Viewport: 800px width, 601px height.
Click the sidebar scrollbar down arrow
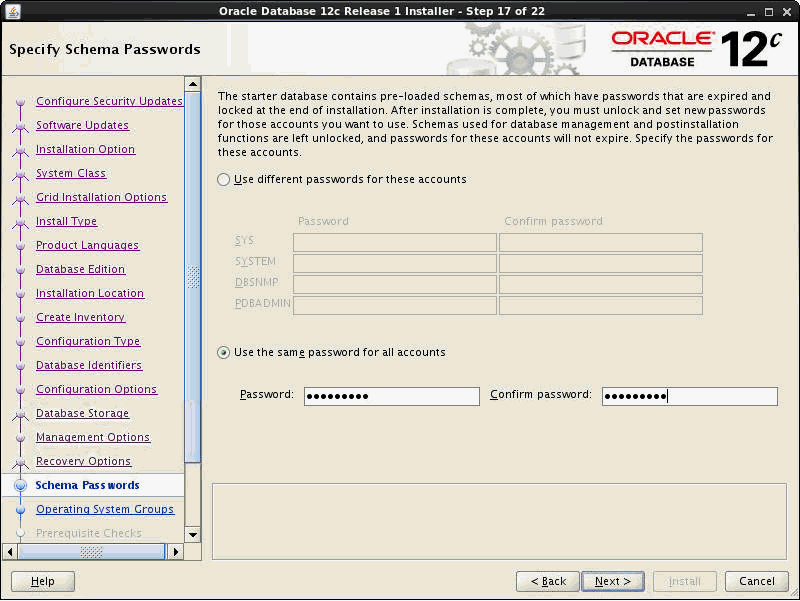tap(192, 536)
